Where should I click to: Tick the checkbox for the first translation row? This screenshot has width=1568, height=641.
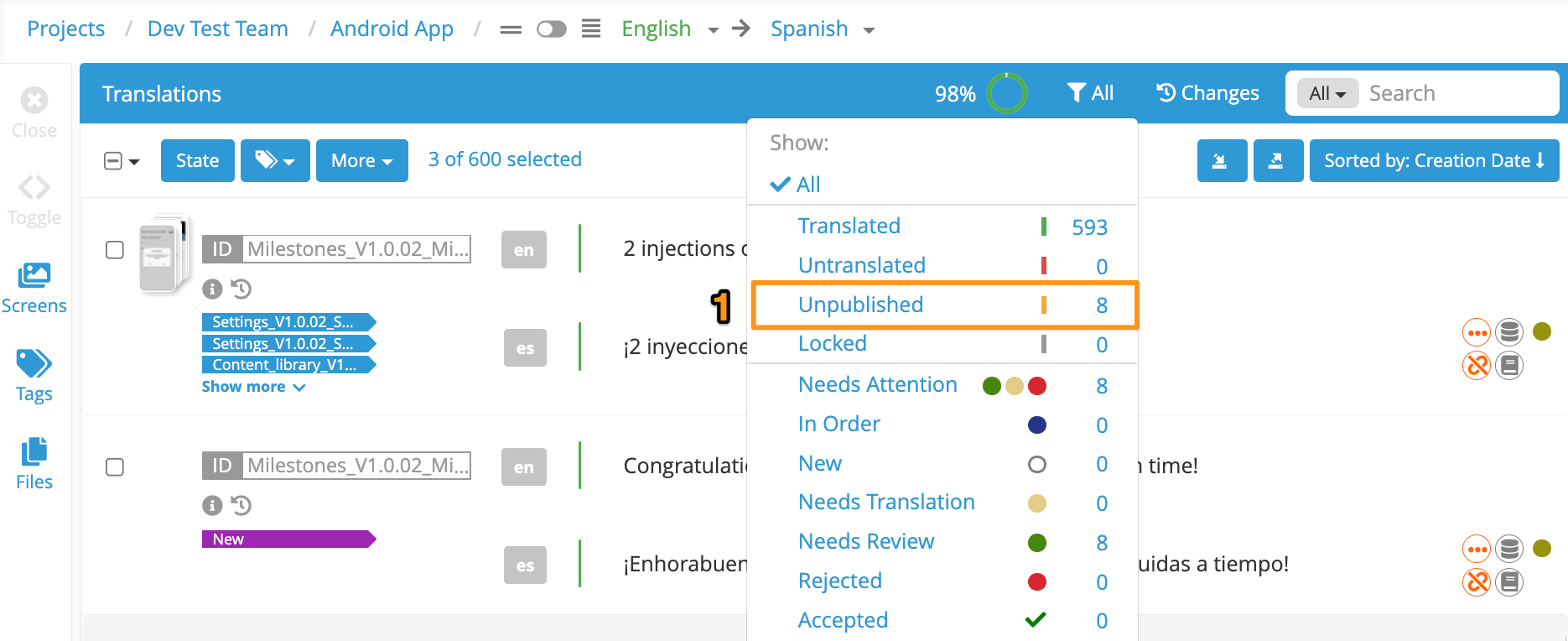[115, 249]
